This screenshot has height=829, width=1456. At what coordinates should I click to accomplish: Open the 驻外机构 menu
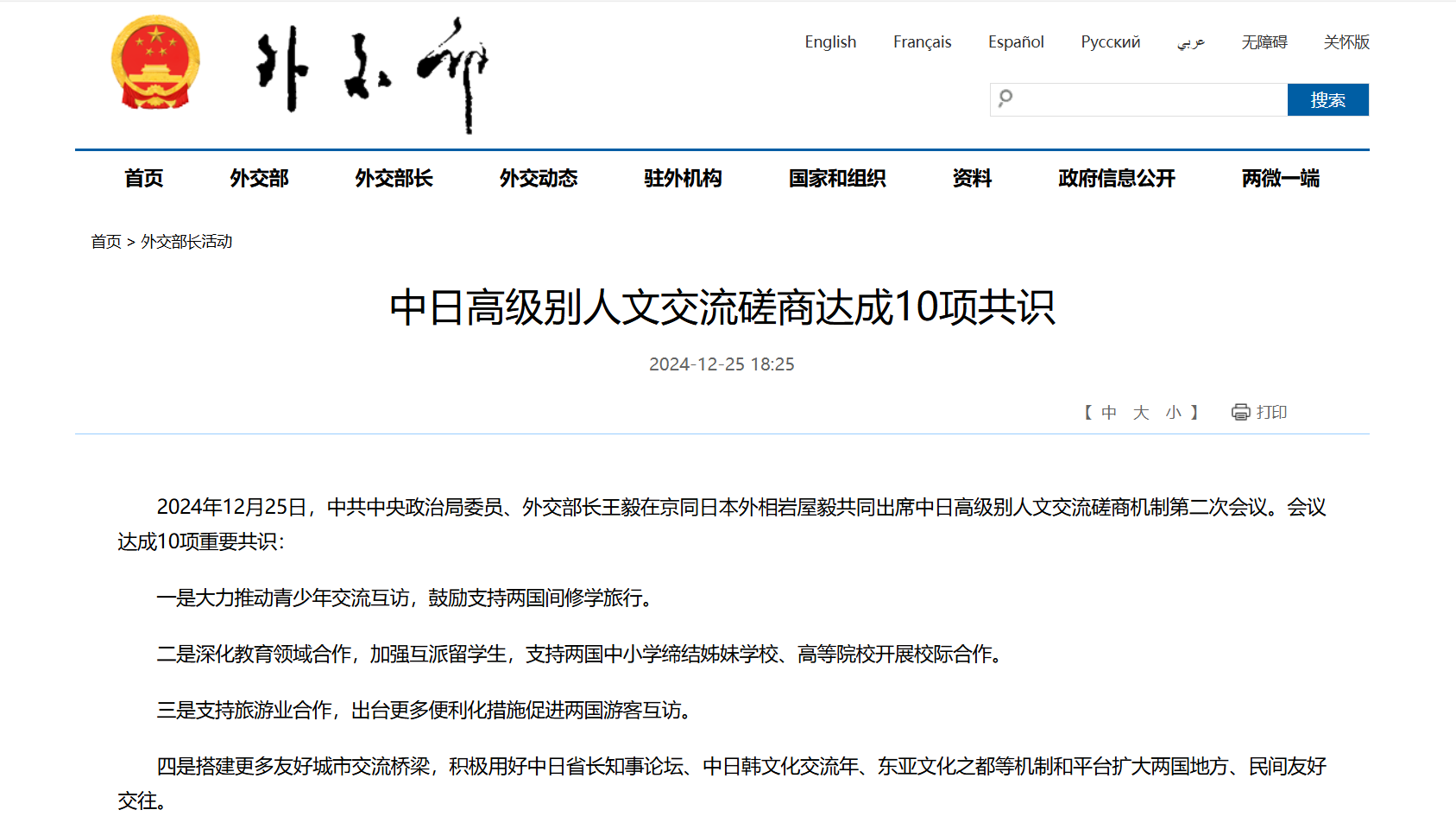(683, 178)
